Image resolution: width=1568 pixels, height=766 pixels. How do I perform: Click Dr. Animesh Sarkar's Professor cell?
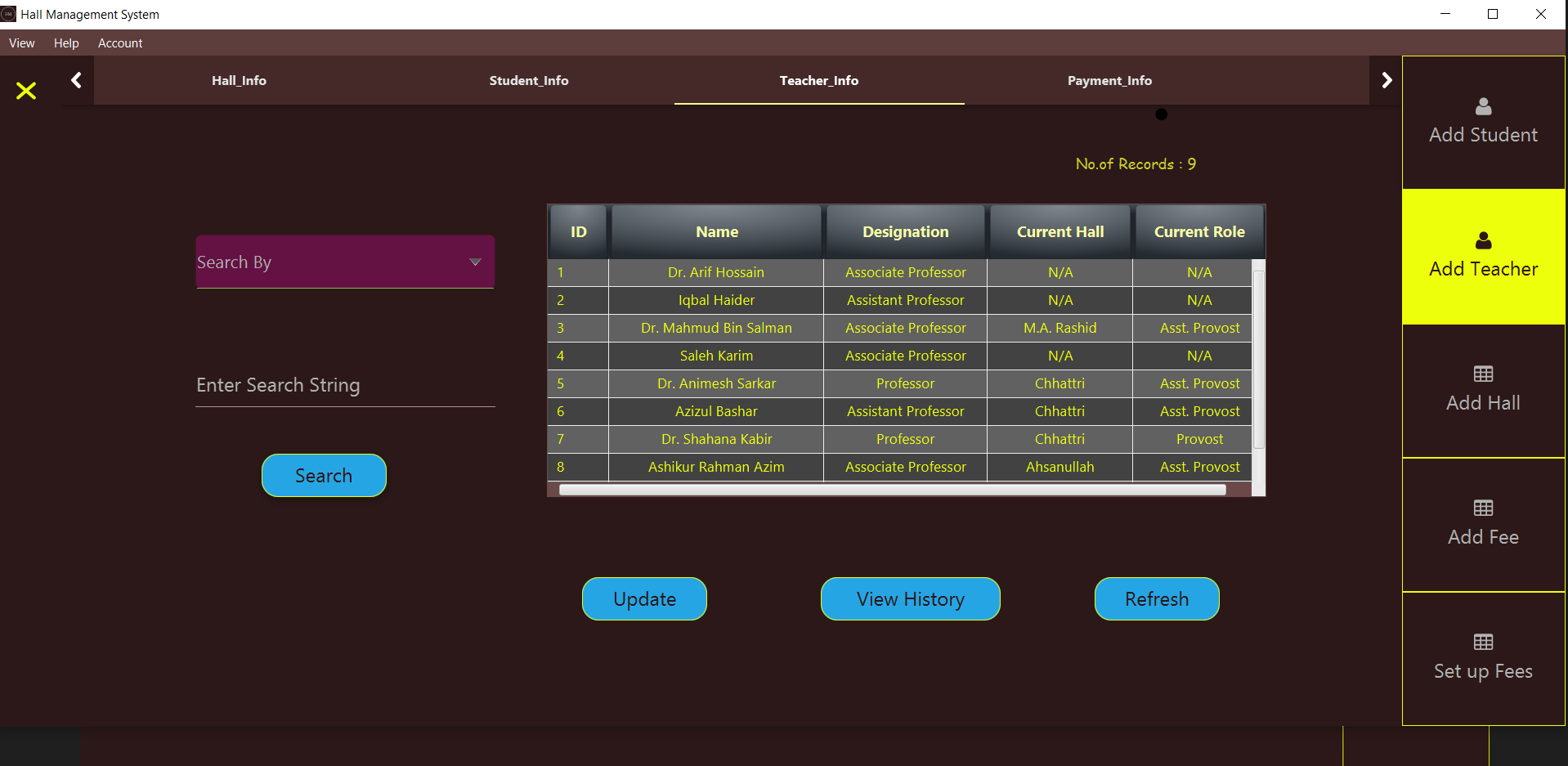coord(906,383)
